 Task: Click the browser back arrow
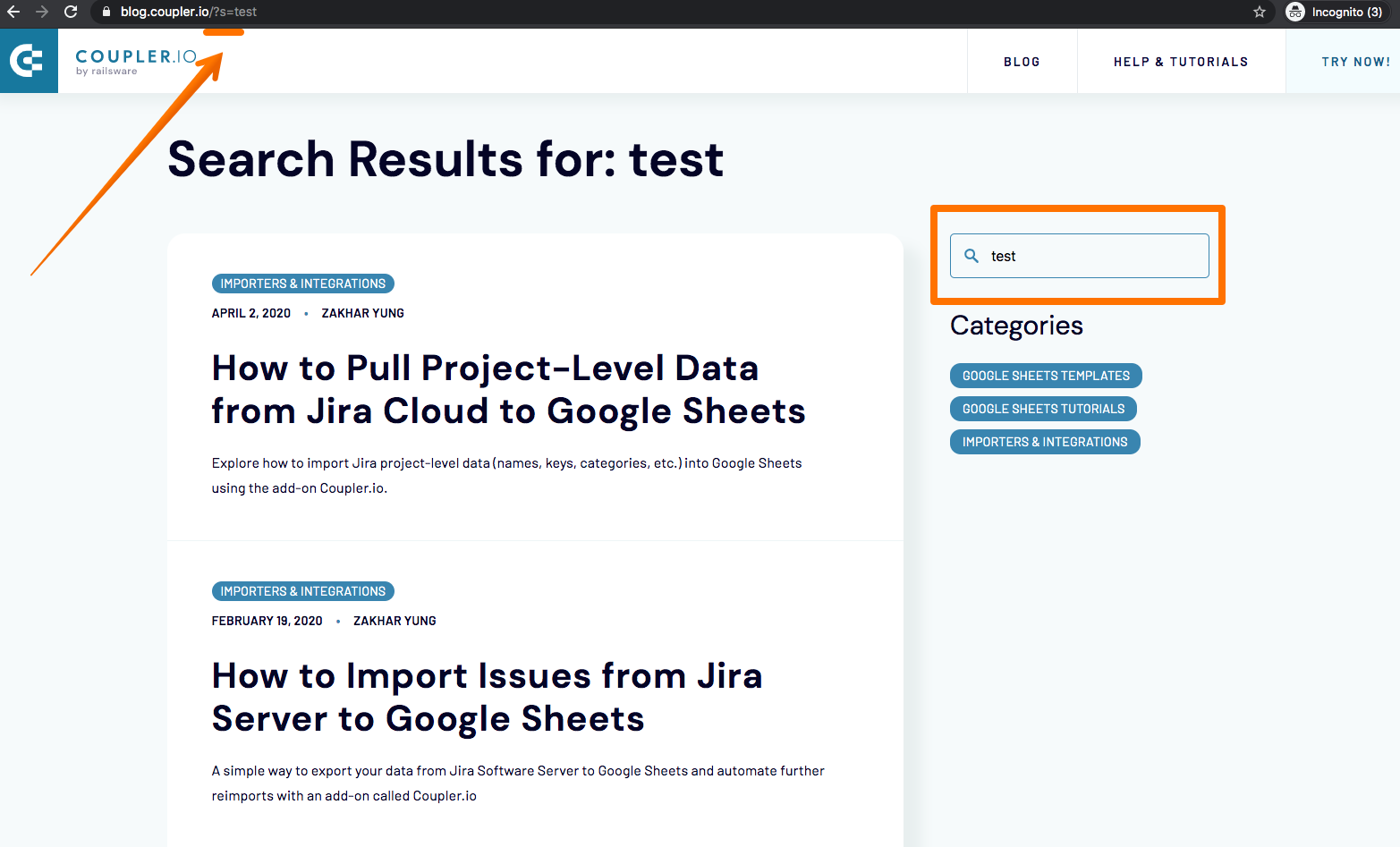(13, 12)
